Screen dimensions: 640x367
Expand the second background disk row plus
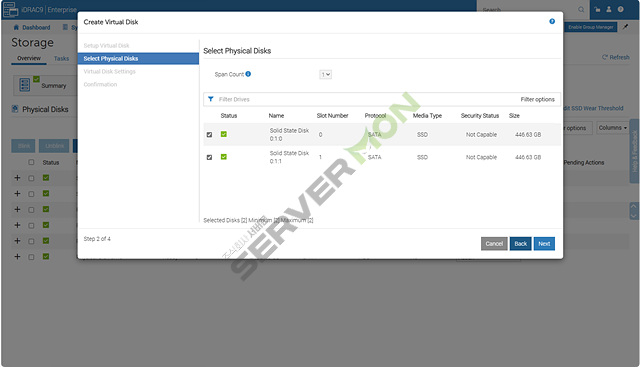pos(17,194)
